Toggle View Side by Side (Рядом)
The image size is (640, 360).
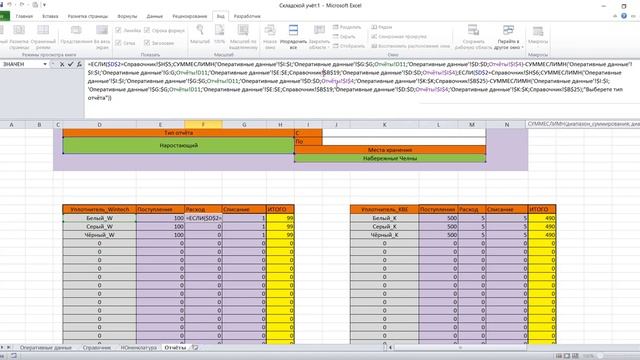click(x=382, y=27)
